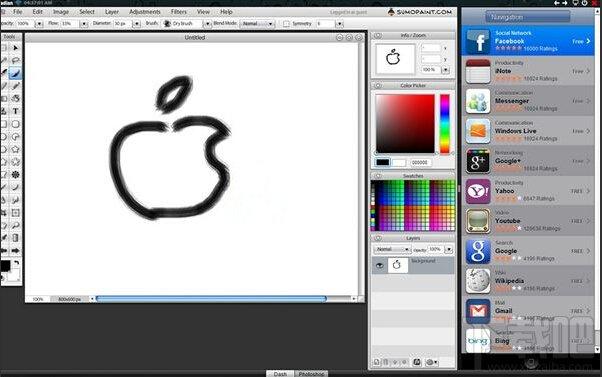Open the Filters menu
Image resolution: width=602 pixels, height=377 pixels.
coord(179,12)
